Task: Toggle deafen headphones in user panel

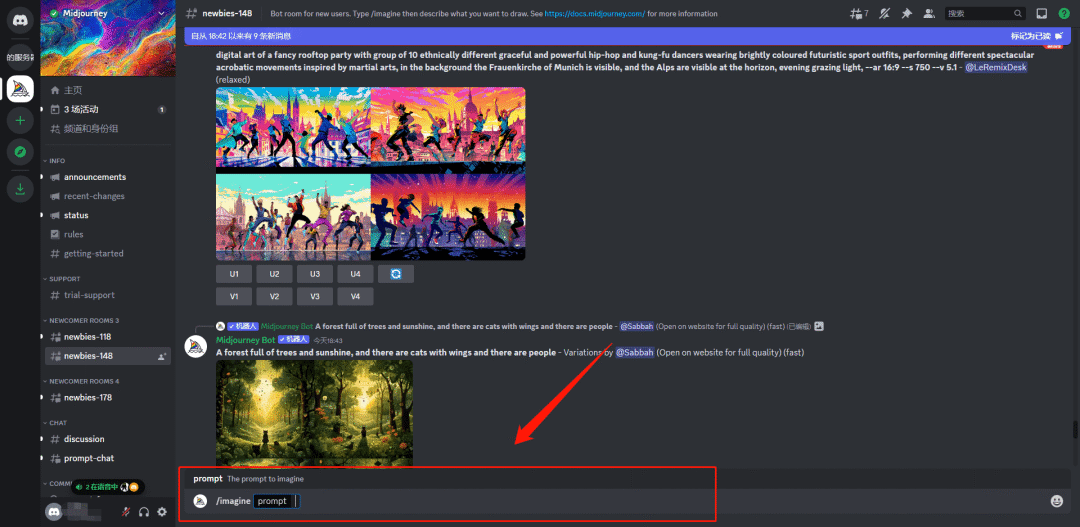Action: click(144, 512)
